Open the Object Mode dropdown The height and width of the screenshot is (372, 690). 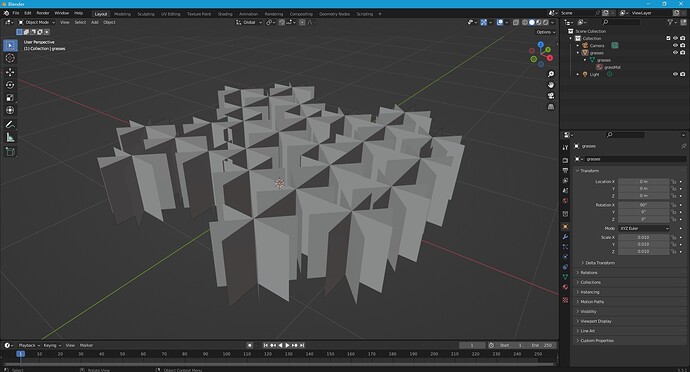[37, 22]
